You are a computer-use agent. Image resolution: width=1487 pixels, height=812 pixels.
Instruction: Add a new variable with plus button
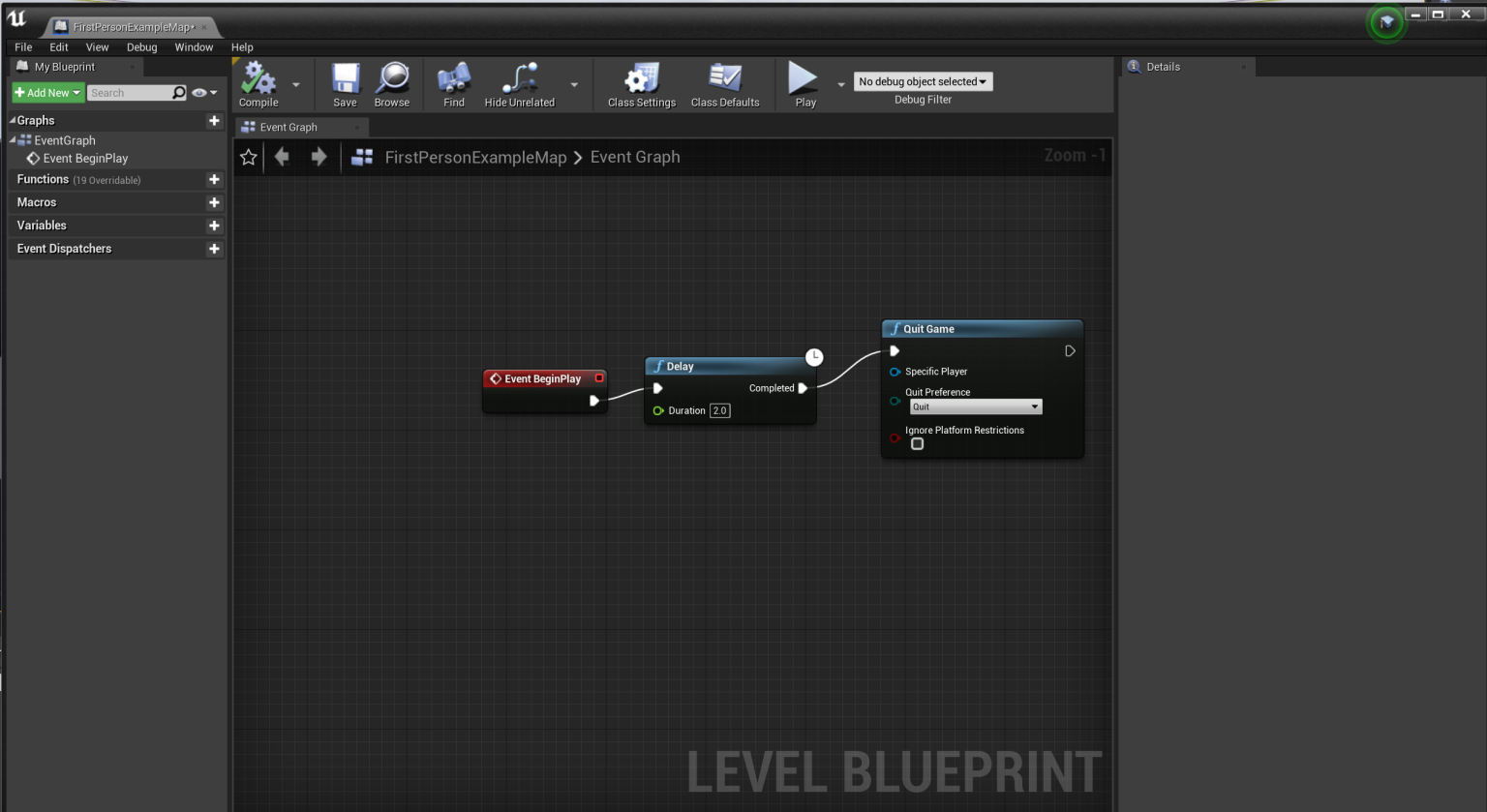pos(214,226)
